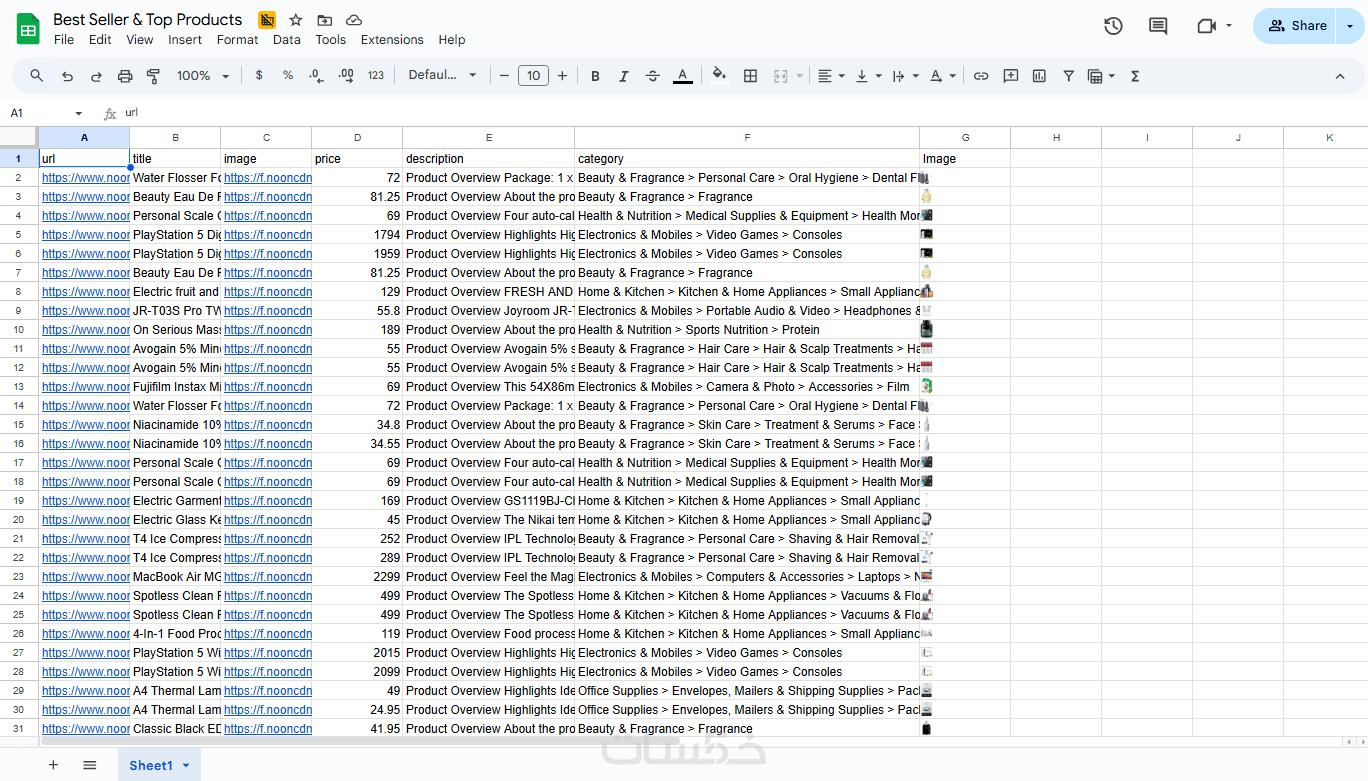Screen dimensions: 1368x781
Task: Show the all sheets list icon
Action: [90, 765]
